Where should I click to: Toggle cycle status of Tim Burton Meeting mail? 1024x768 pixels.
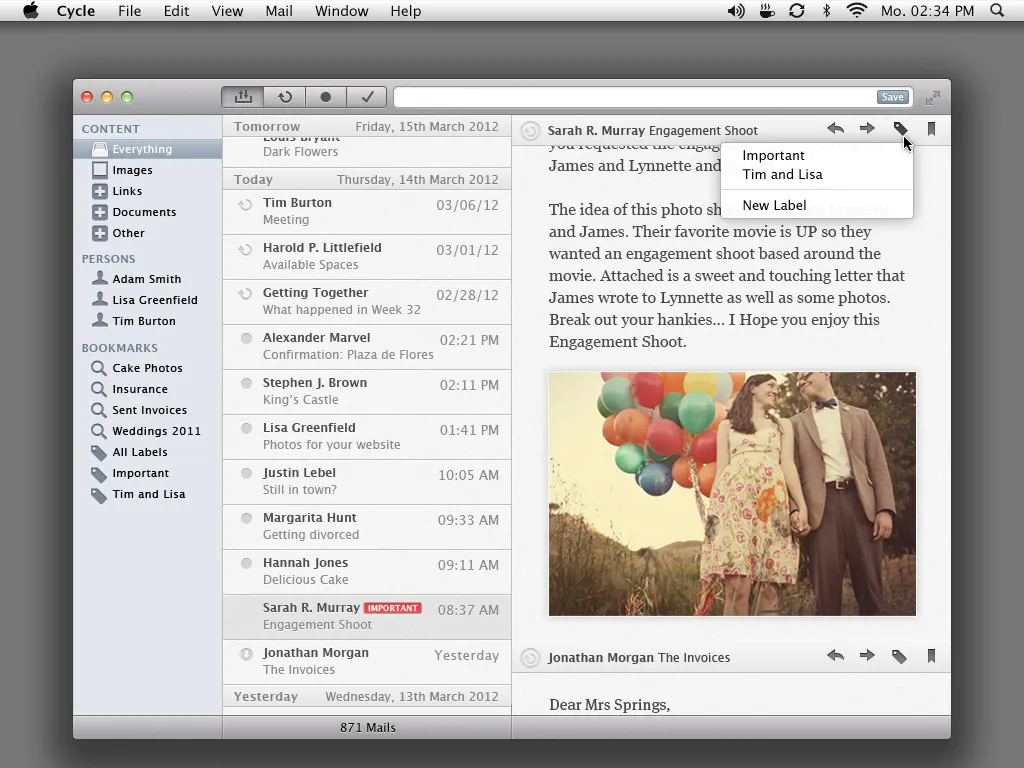click(245, 204)
